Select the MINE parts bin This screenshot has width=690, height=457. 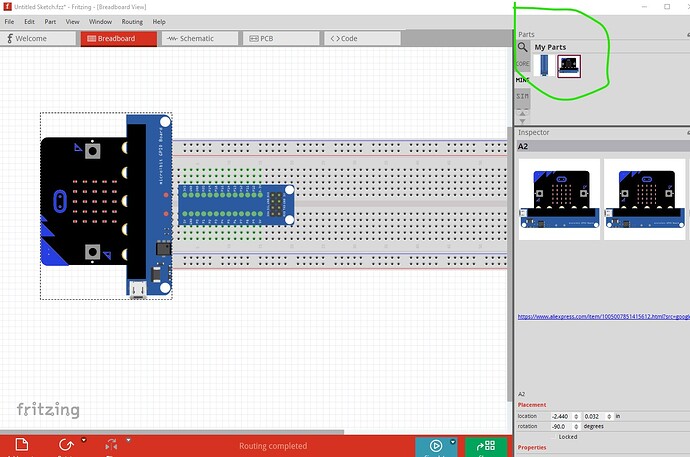522,80
